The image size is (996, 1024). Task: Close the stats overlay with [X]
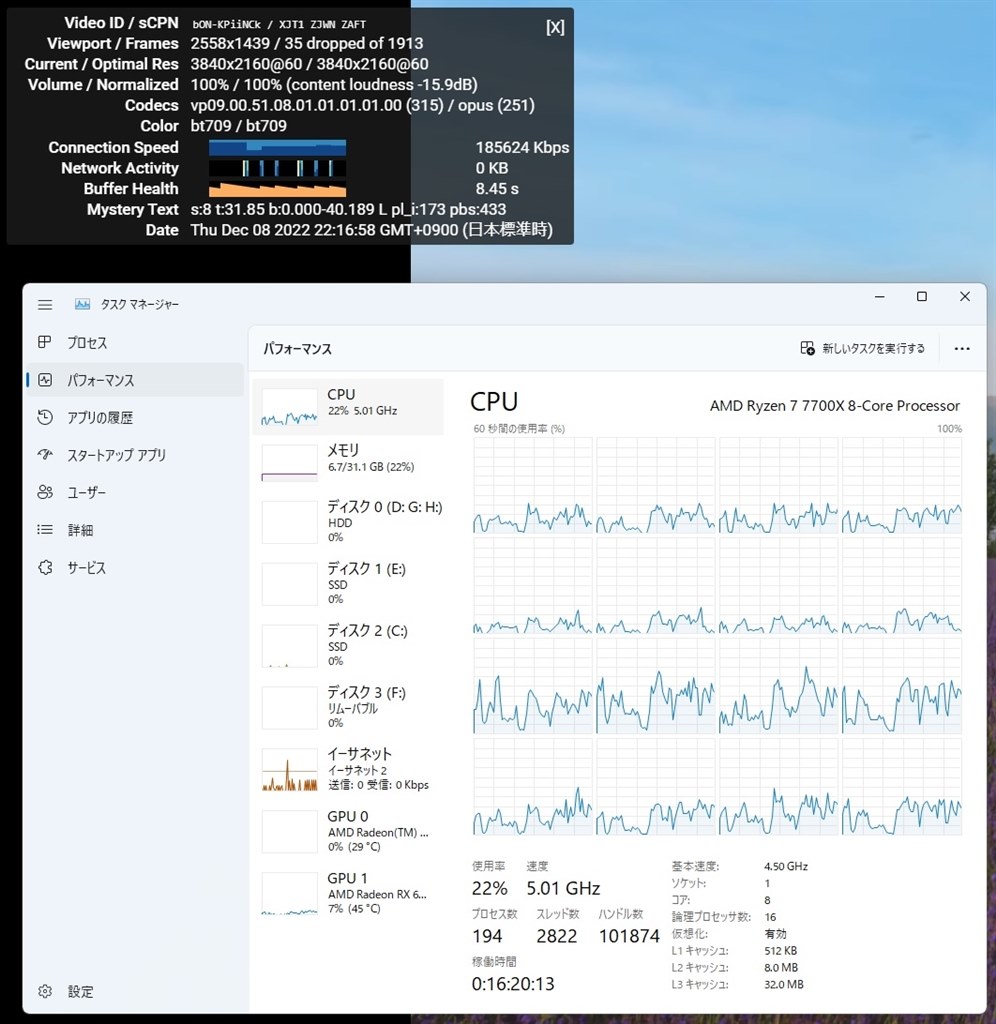point(555,27)
